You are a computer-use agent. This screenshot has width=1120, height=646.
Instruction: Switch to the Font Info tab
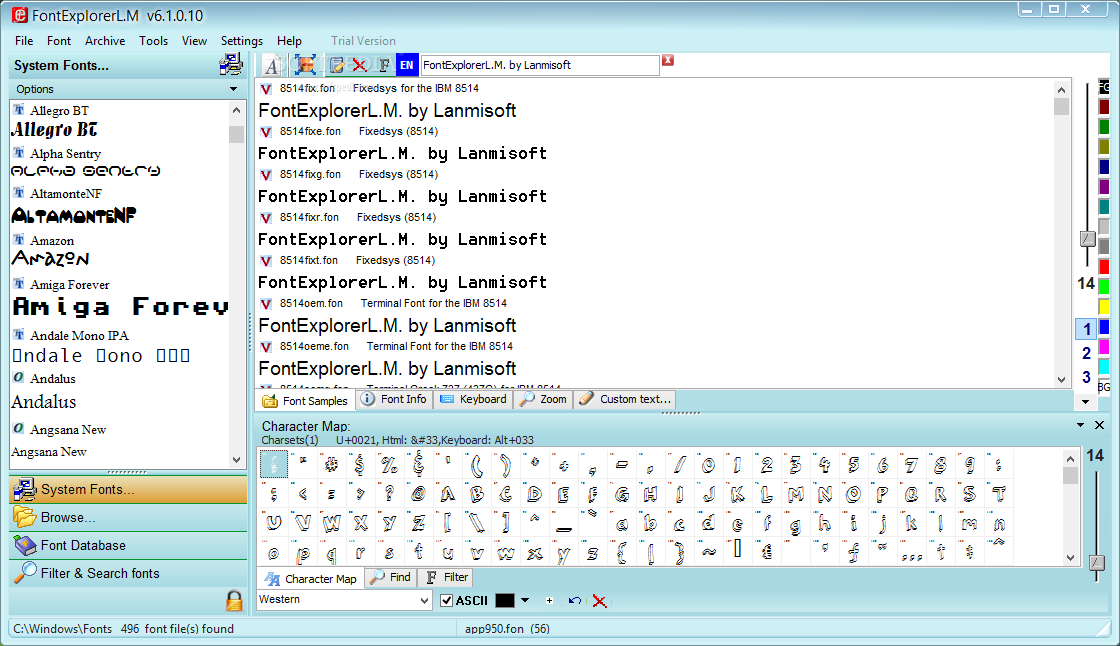[x=394, y=399]
